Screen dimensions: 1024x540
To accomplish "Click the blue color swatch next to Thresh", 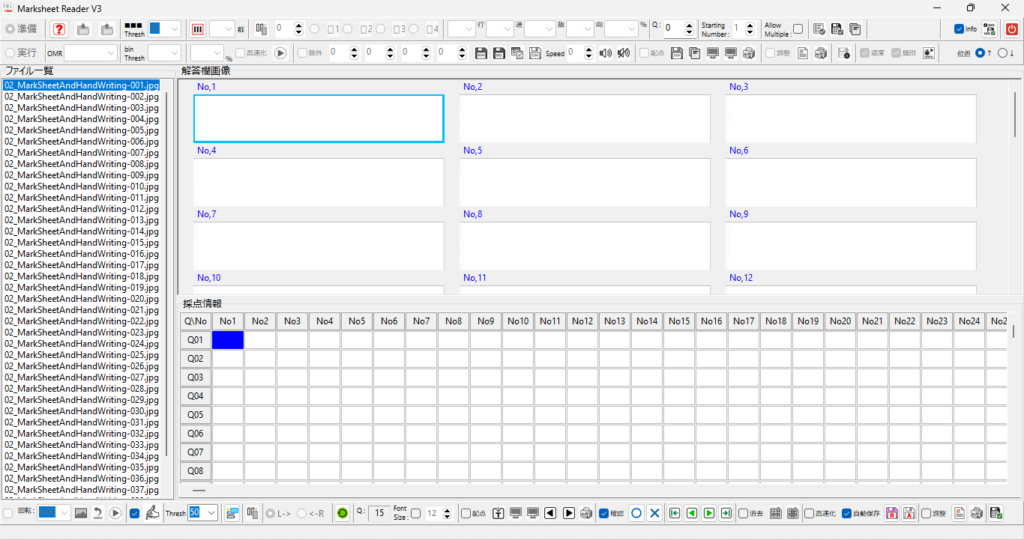I will tap(156, 29).
